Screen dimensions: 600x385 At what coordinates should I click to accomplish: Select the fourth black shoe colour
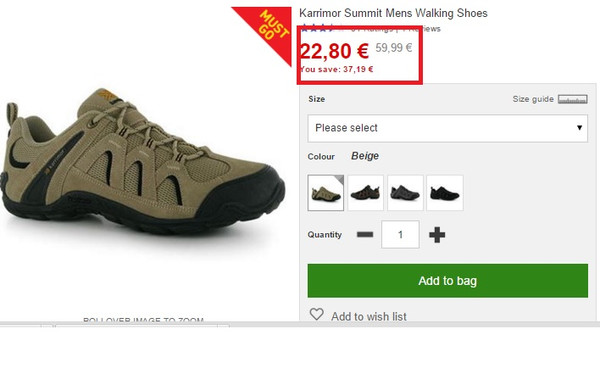coord(445,193)
